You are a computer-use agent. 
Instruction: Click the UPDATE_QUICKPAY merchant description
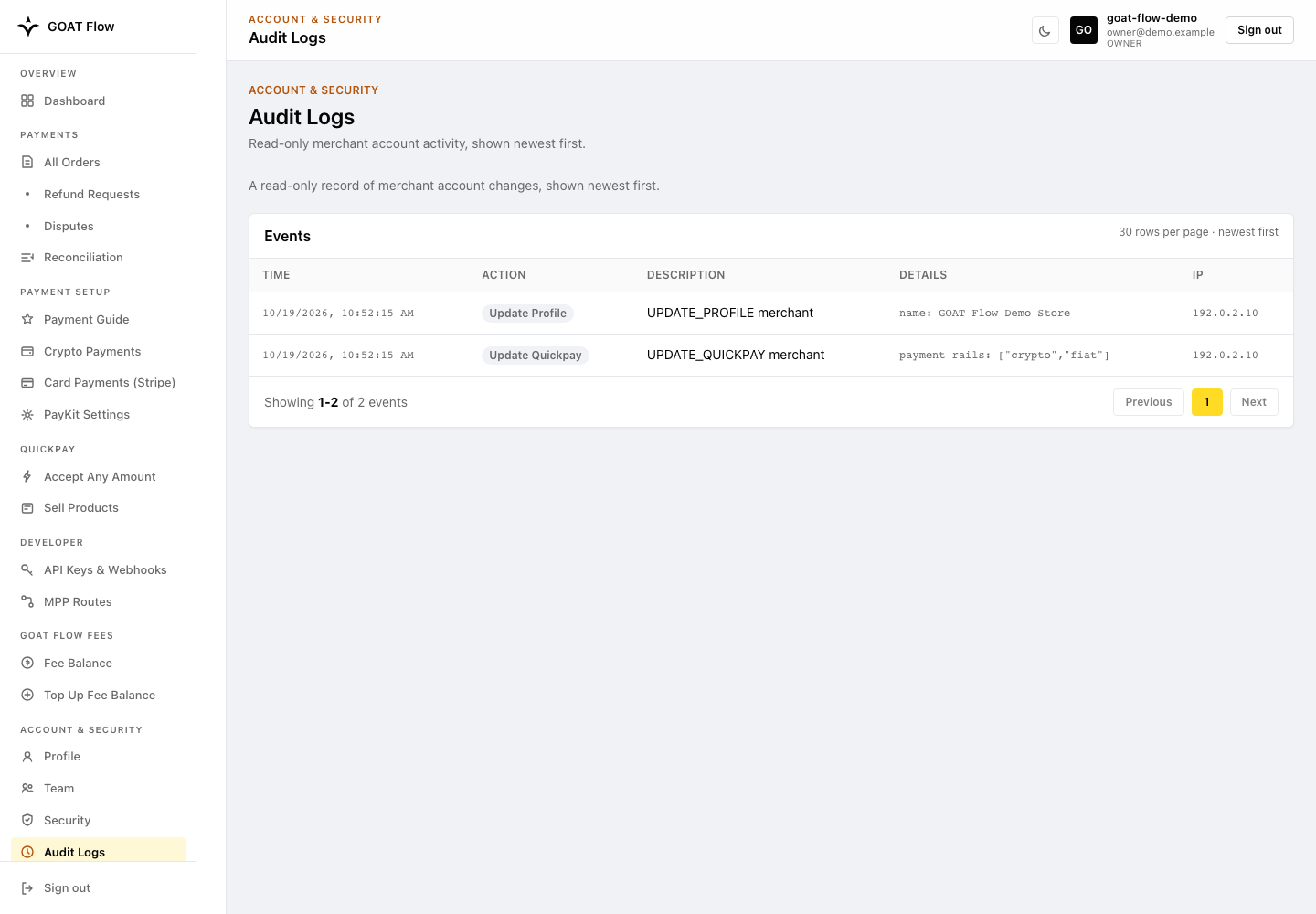pyautogui.click(x=736, y=356)
